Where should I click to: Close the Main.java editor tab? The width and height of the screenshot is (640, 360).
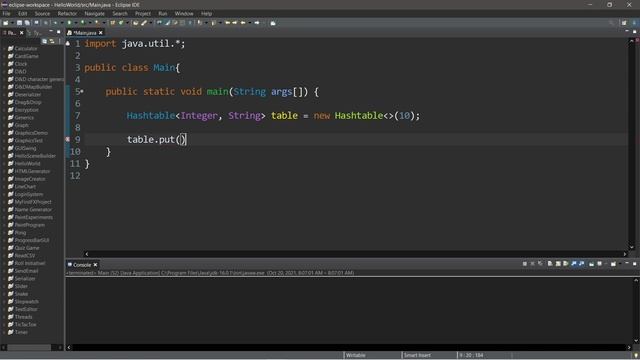click(100, 33)
